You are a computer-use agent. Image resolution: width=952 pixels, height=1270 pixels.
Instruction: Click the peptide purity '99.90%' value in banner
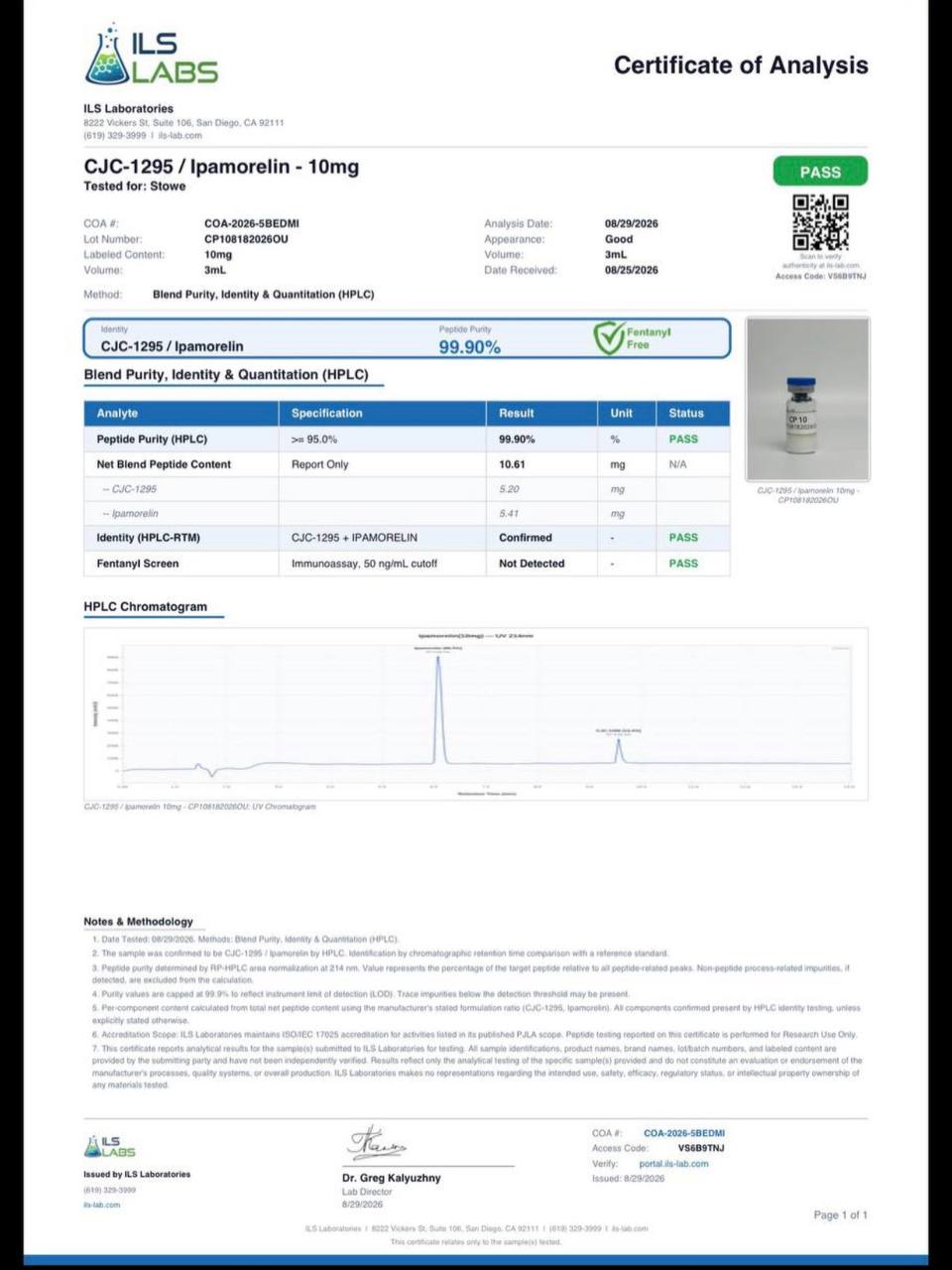(x=470, y=347)
